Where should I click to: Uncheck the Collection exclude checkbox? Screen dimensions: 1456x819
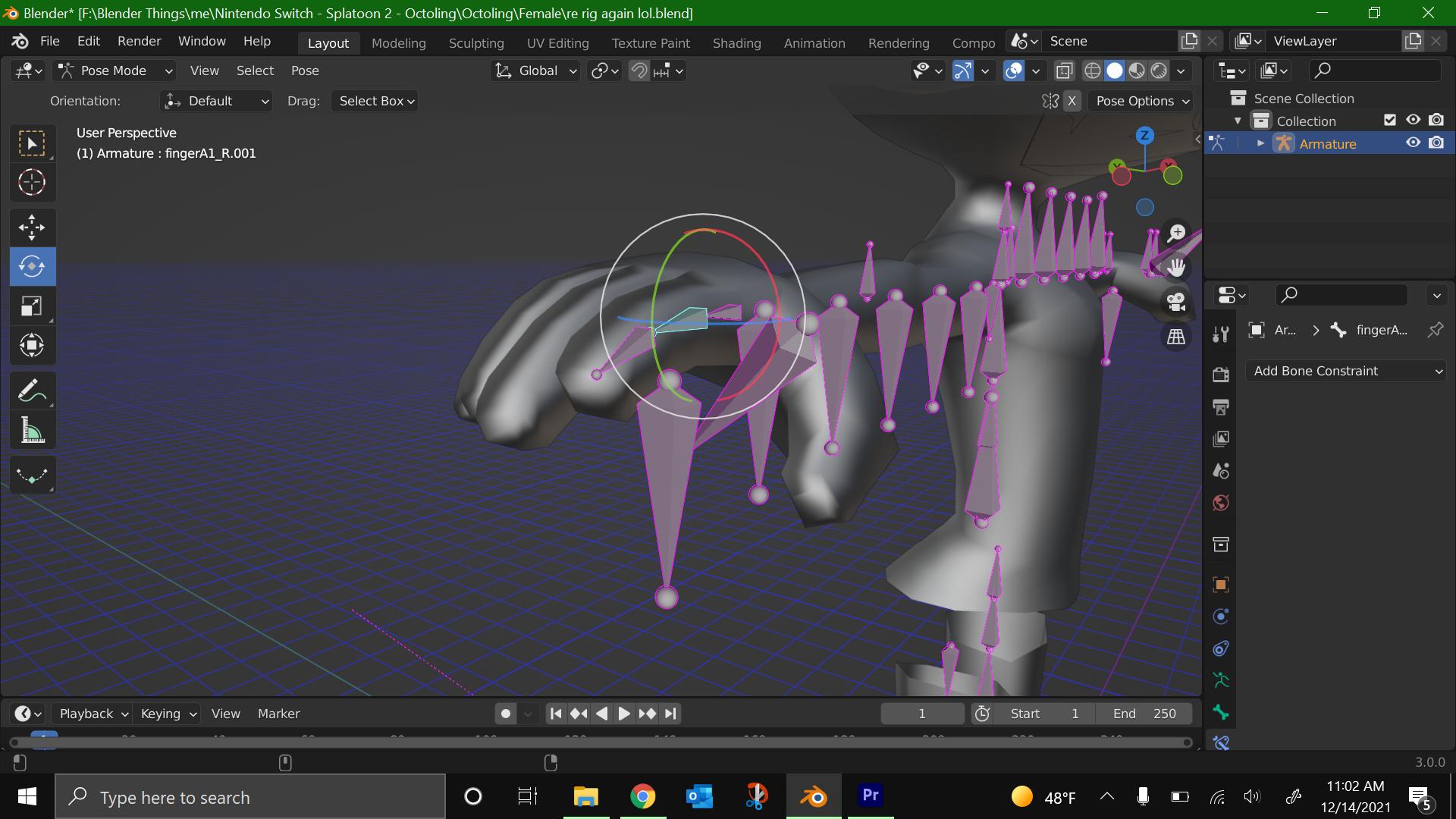tap(1389, 120)
